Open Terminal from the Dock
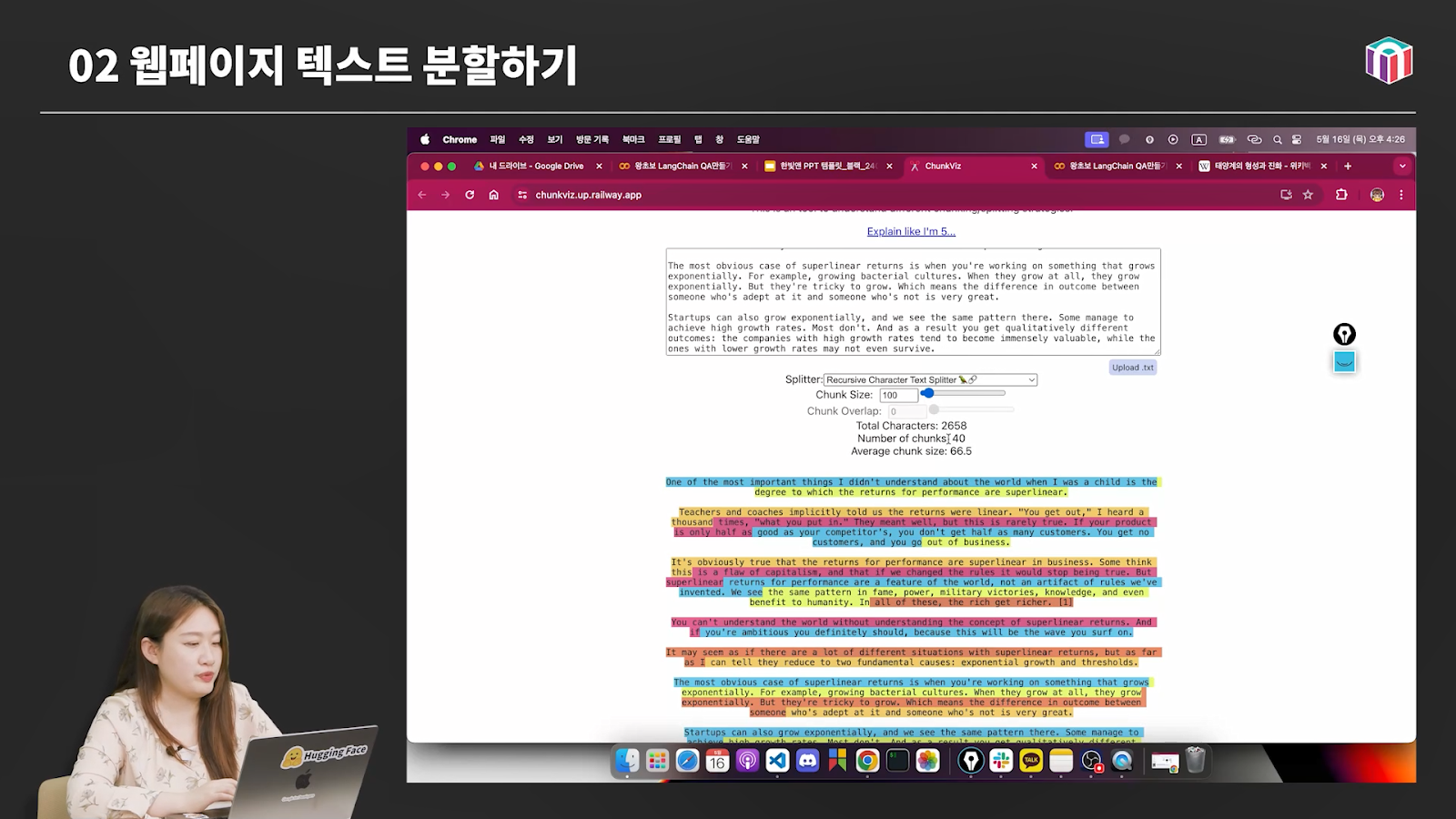Viewport: 1456px width, 819px height. 897,760
